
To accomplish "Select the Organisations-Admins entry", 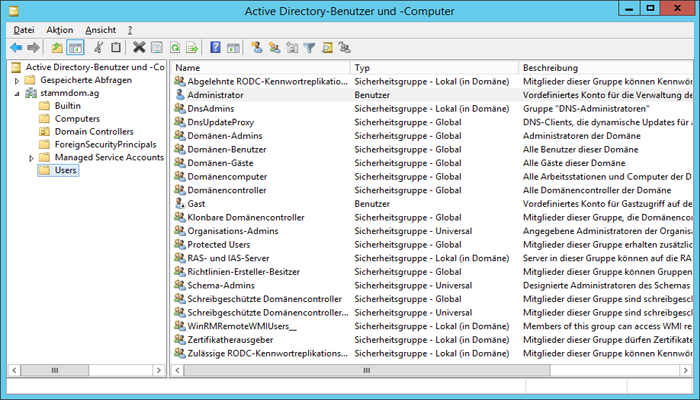I will tap(233, 231).
